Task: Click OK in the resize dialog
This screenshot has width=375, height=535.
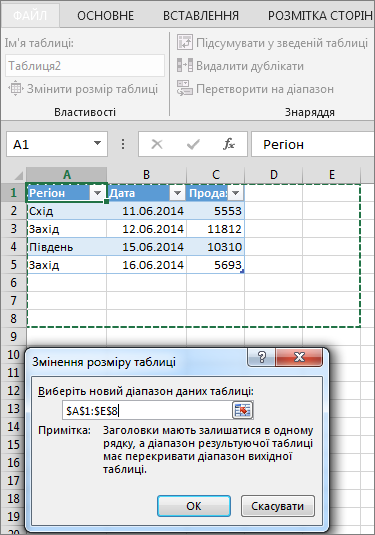Action: click(194, 506)
